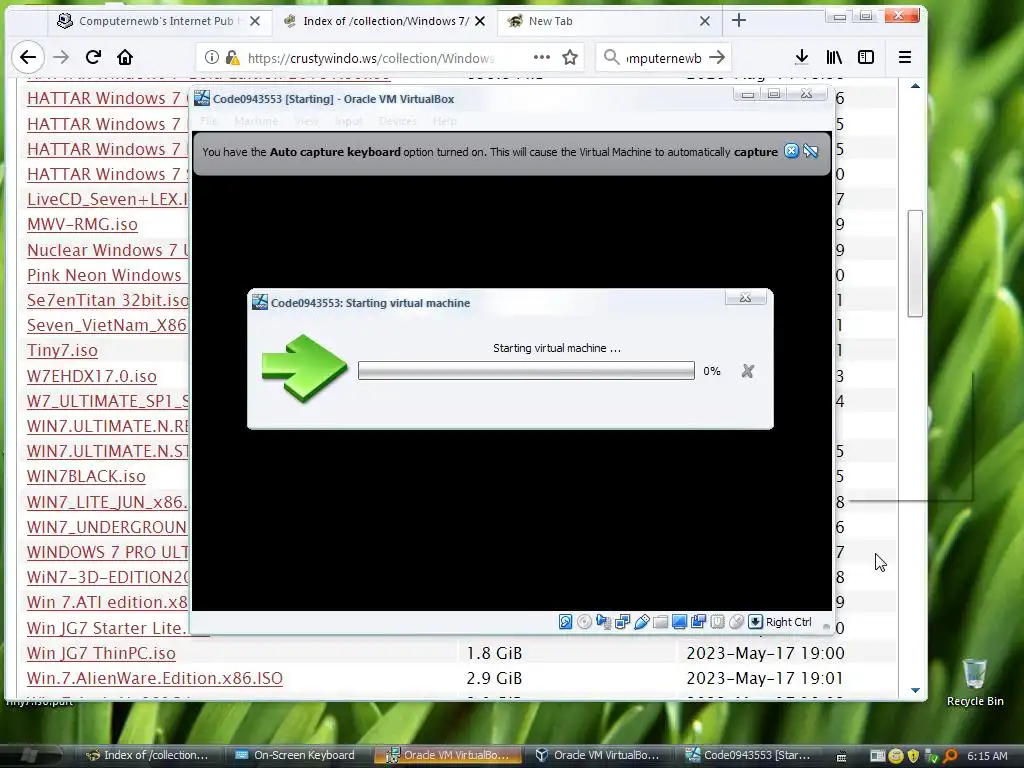The image size is (1024, 768).
Task: Close the Computernewb's Internet Pub tab
Action: [255, 21]
